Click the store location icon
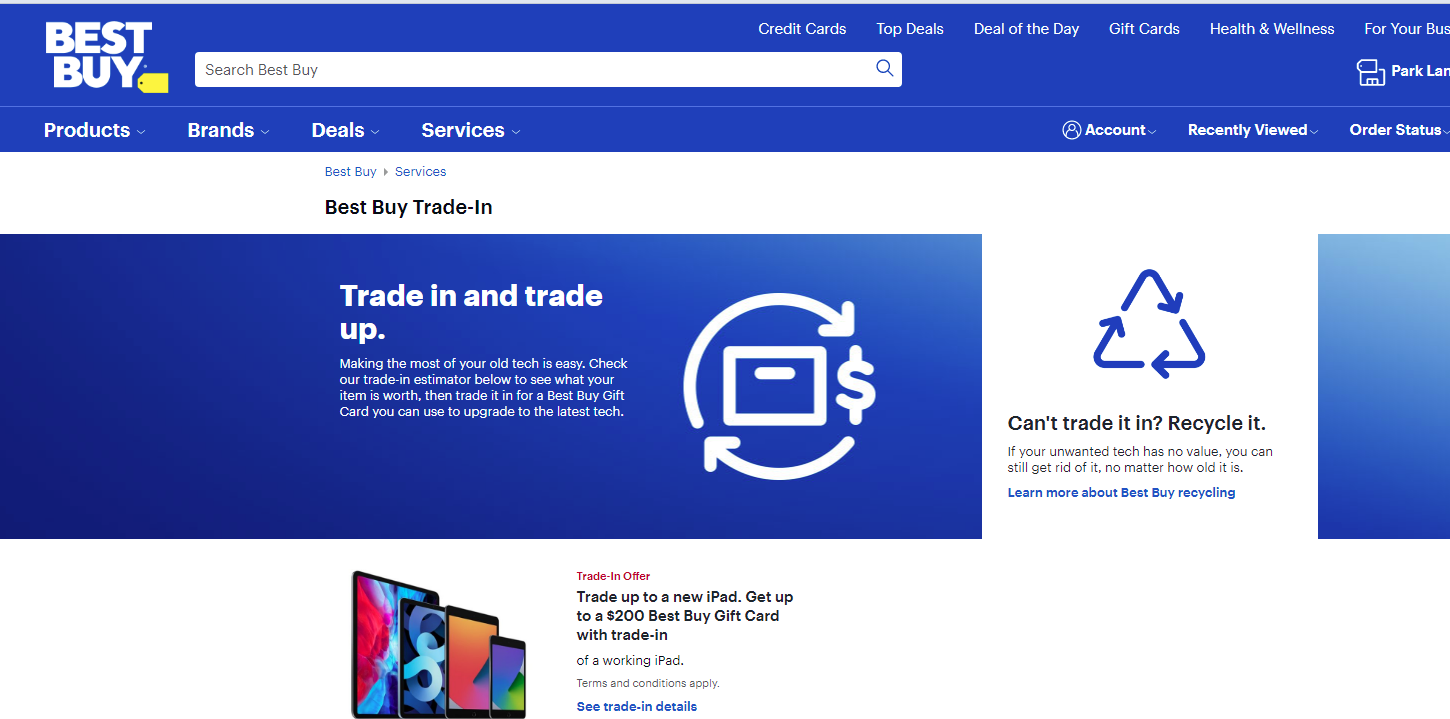1450x719 pixels. 1370,72
